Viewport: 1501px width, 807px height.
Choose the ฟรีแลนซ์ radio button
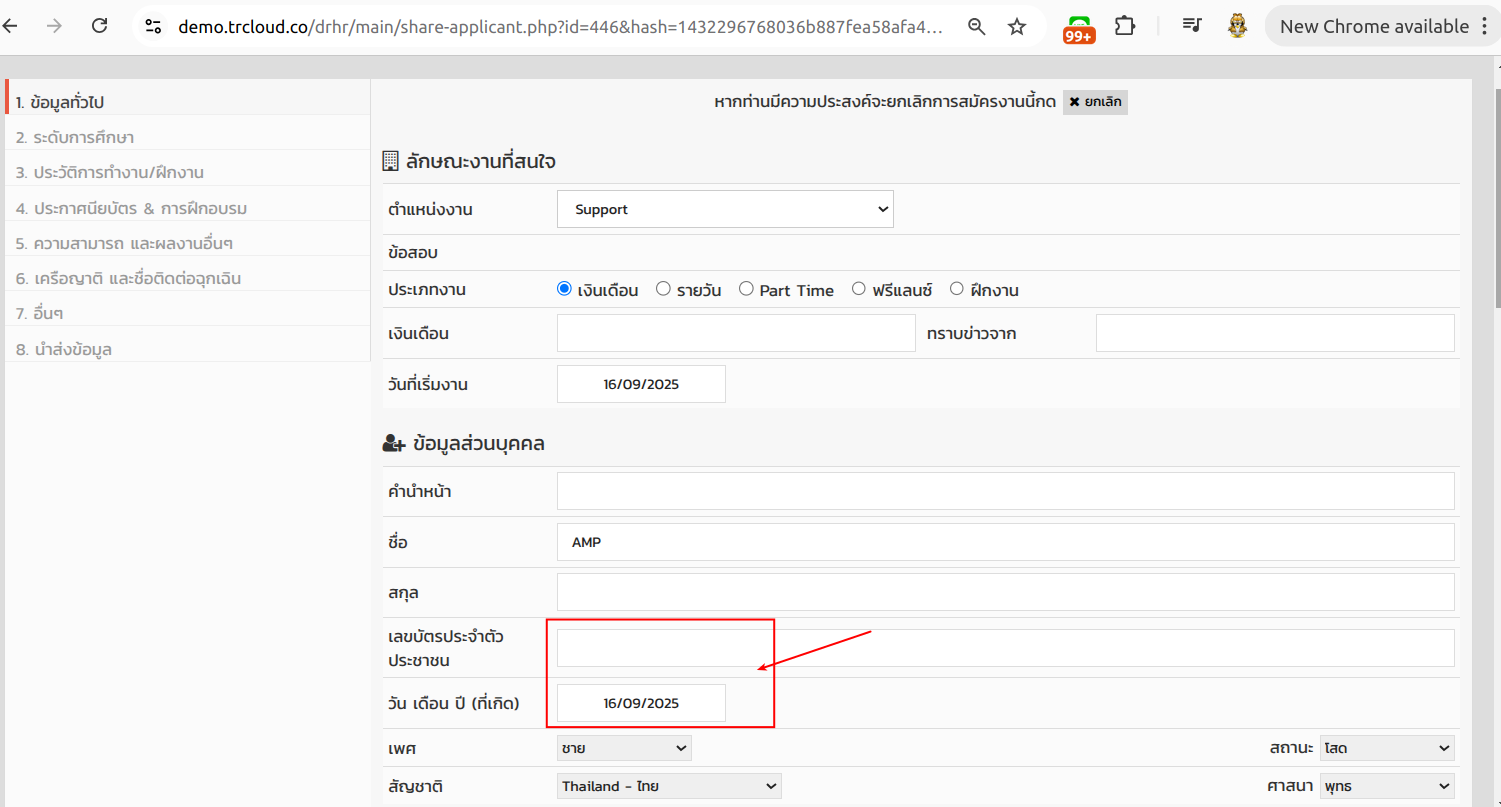pos(858,290)
